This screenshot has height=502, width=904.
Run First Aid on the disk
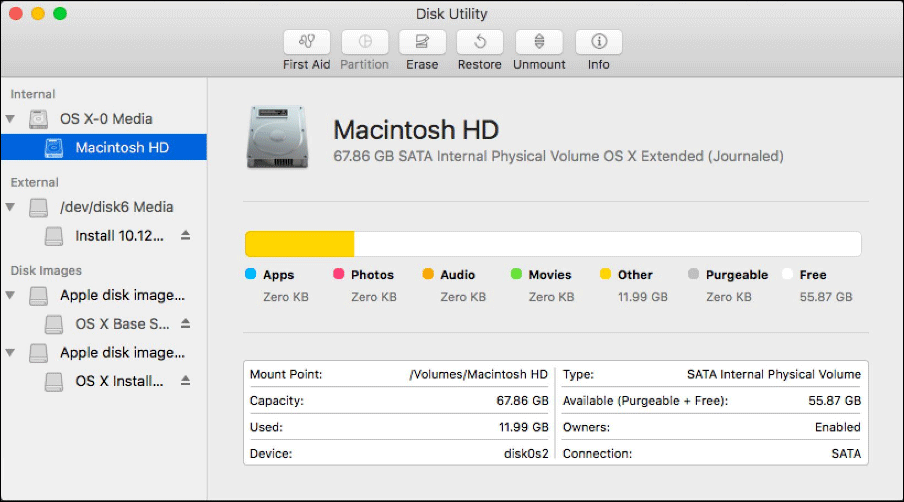(x=306, y=42)
